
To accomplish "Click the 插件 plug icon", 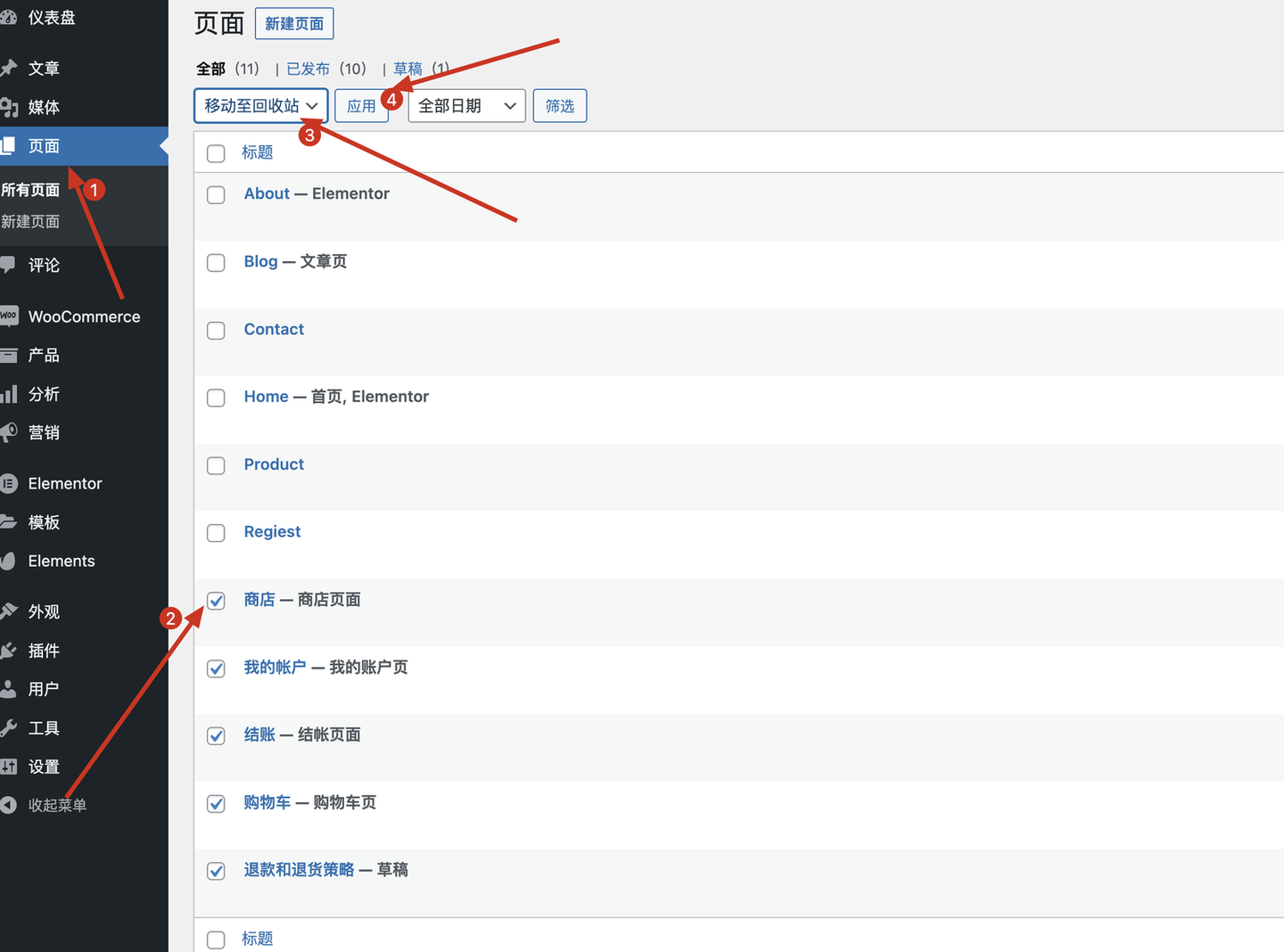I will tap(8, 651).
